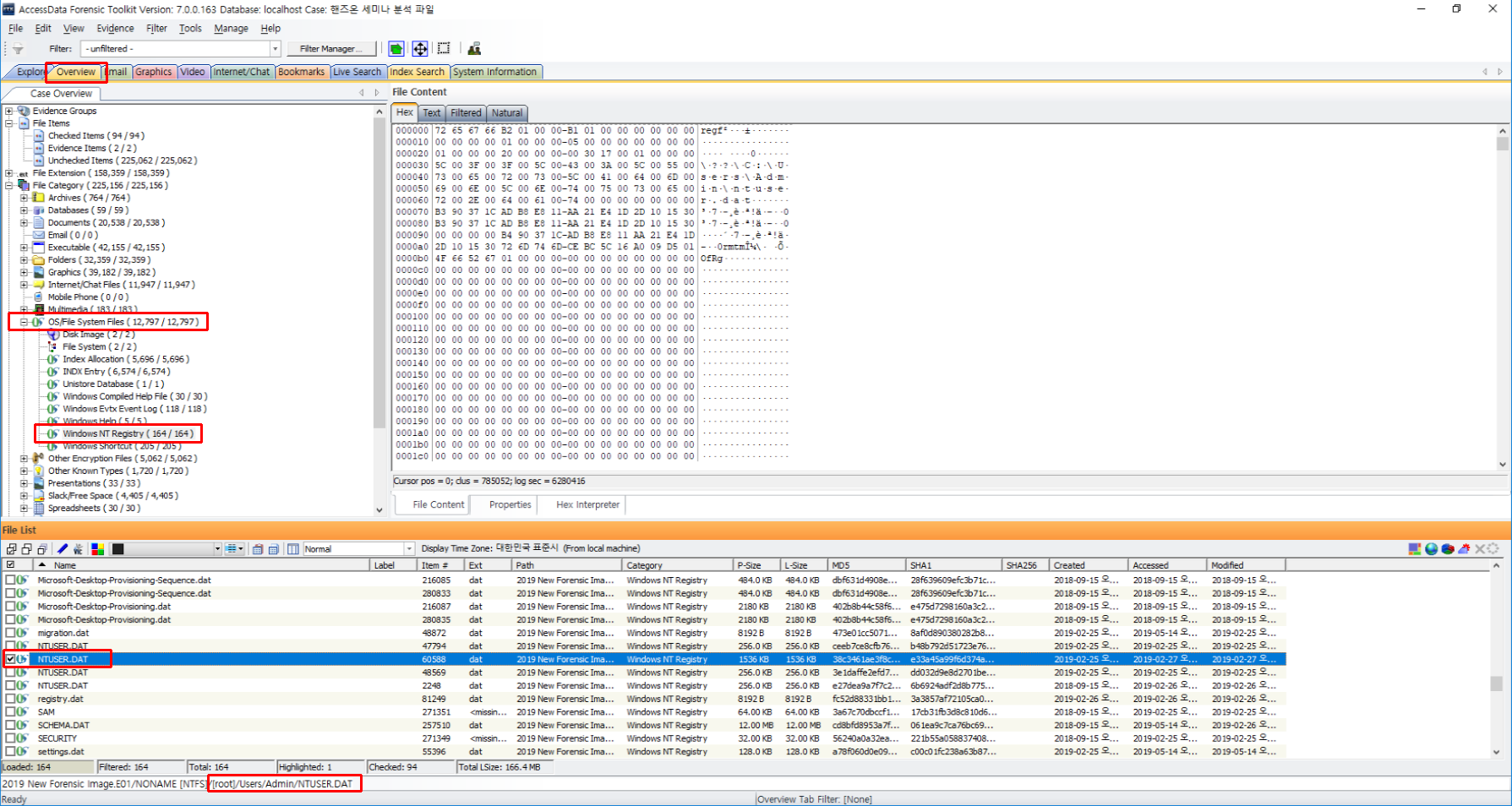Sort the file list by the Created column
Image resolution: width=1512 pixels, height=806 pixels.
click(1089, 565)
